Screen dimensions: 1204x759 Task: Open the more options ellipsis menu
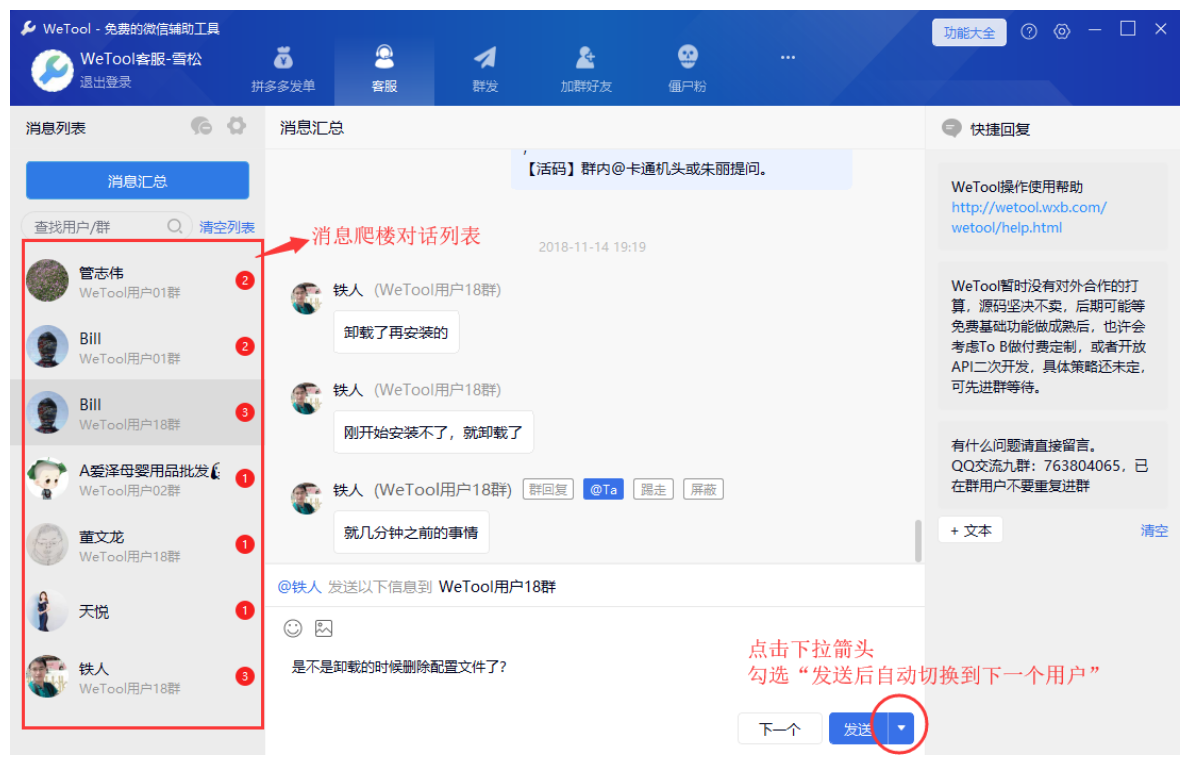click(788, 57)
